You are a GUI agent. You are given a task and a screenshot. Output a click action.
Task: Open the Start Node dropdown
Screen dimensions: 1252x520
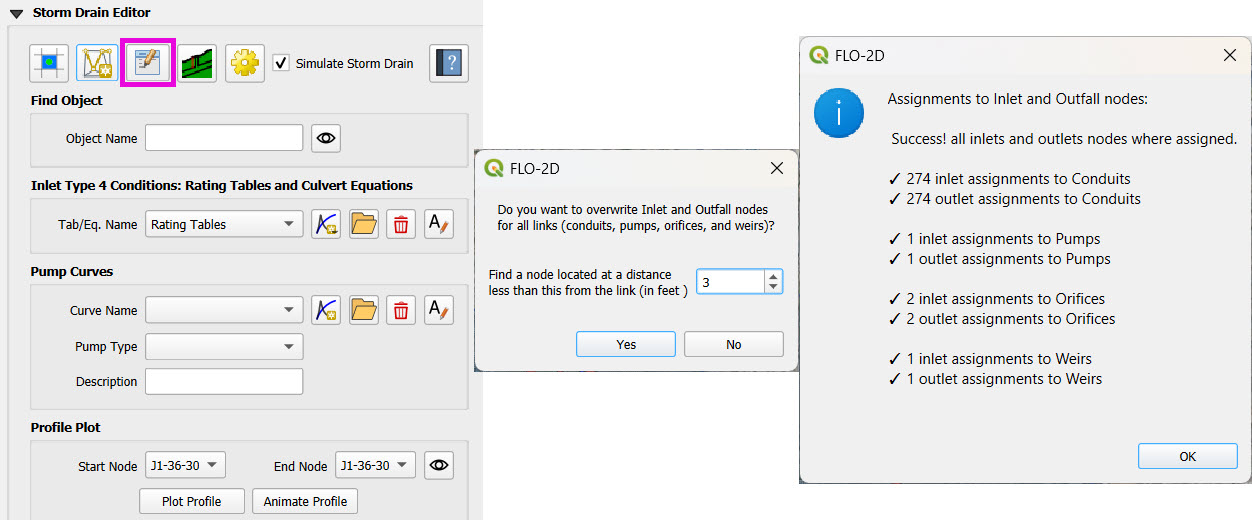[x=185, y=465]
